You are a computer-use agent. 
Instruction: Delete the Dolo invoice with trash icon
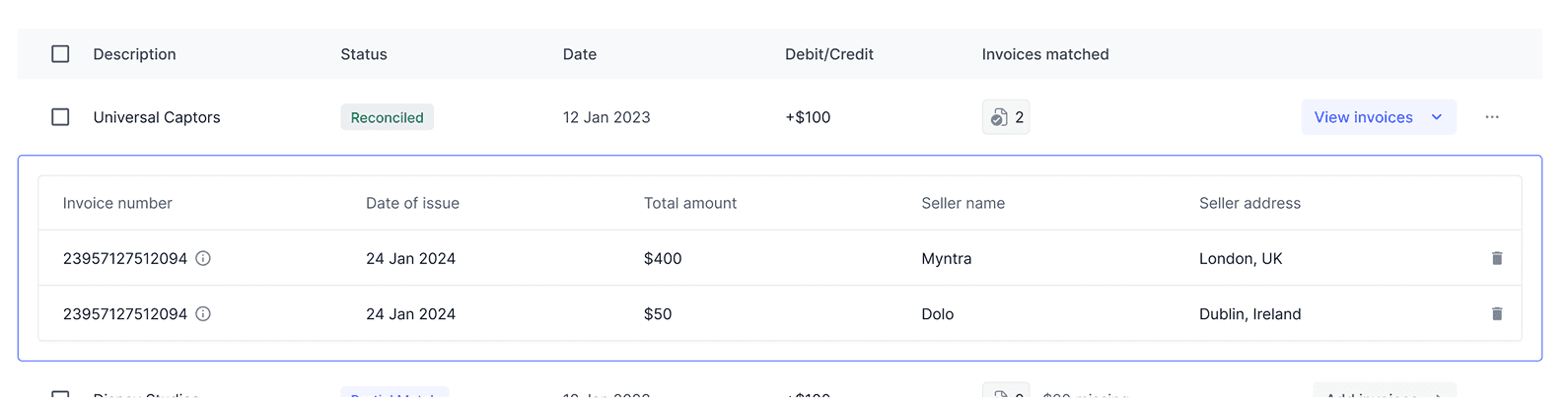pyautogui.click(x=1497, y=314)
